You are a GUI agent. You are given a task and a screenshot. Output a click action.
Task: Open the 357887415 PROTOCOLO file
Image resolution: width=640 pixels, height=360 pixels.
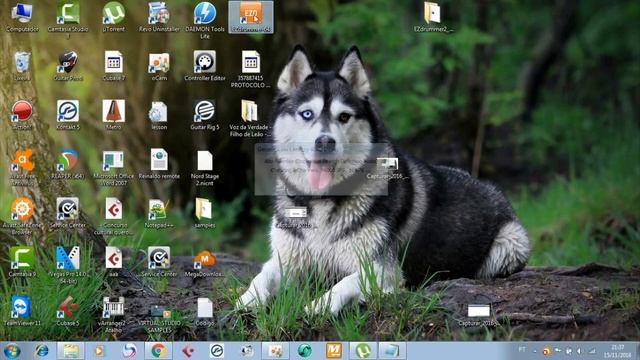[x=251, y=69]
